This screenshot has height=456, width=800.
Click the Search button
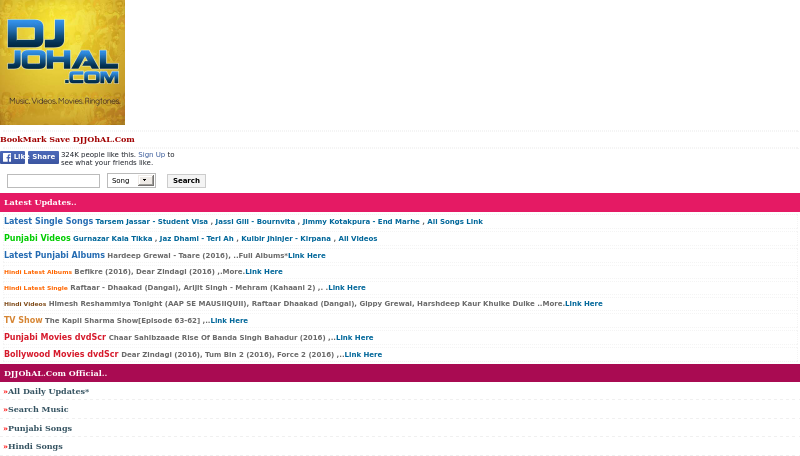186,181
